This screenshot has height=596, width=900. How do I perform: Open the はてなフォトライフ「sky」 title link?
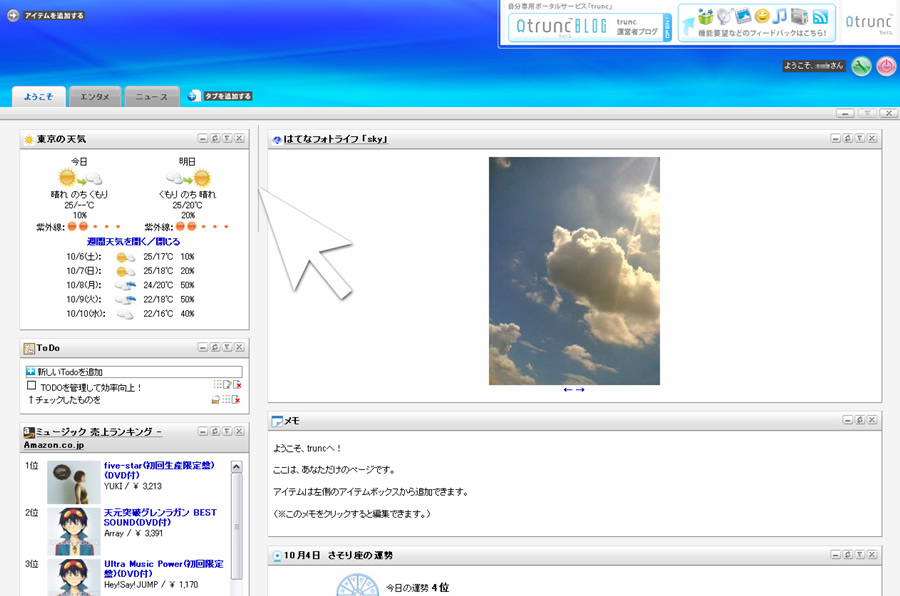point(336,139)
